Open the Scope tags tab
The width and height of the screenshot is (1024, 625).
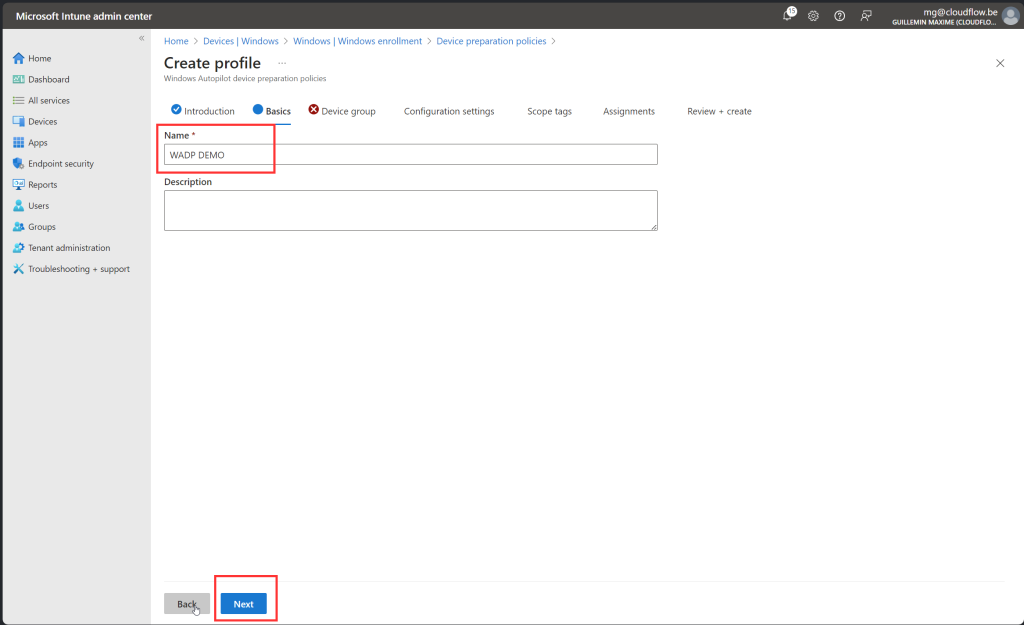[x=549, y=111]
